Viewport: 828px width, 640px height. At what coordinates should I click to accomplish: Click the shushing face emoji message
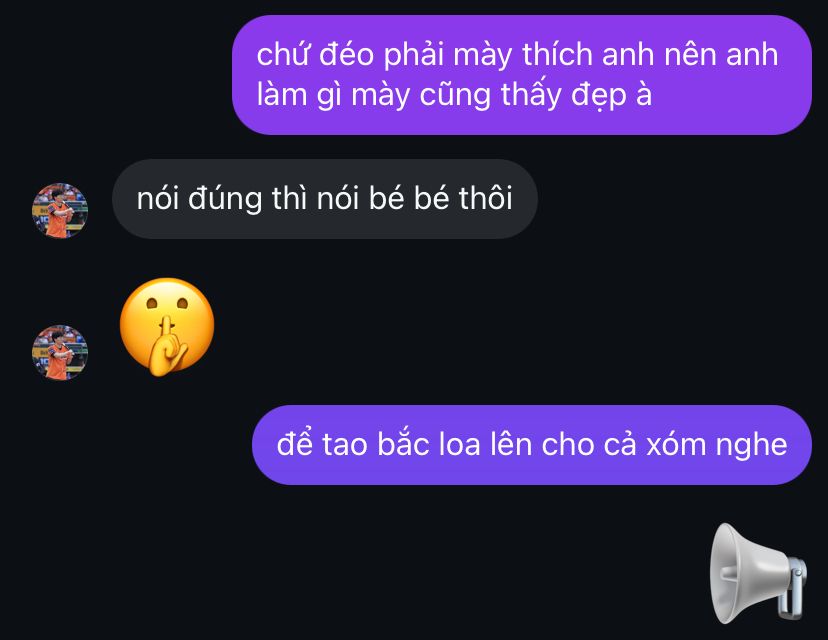167,327
